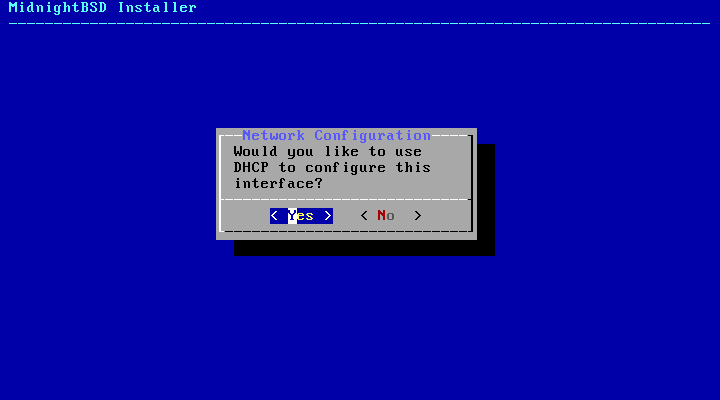Click the word DHCP in the message
720x400 pixels.
[251, 168]
